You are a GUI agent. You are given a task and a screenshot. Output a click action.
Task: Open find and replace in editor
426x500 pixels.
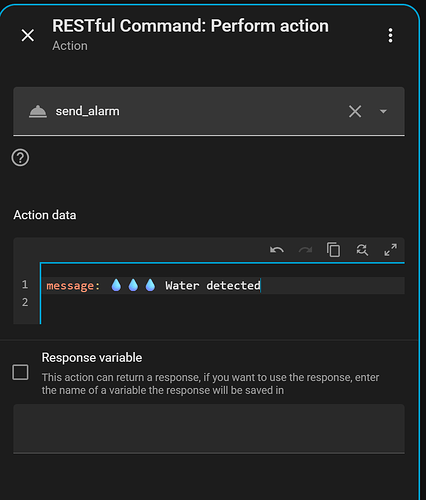click(362, 250)
